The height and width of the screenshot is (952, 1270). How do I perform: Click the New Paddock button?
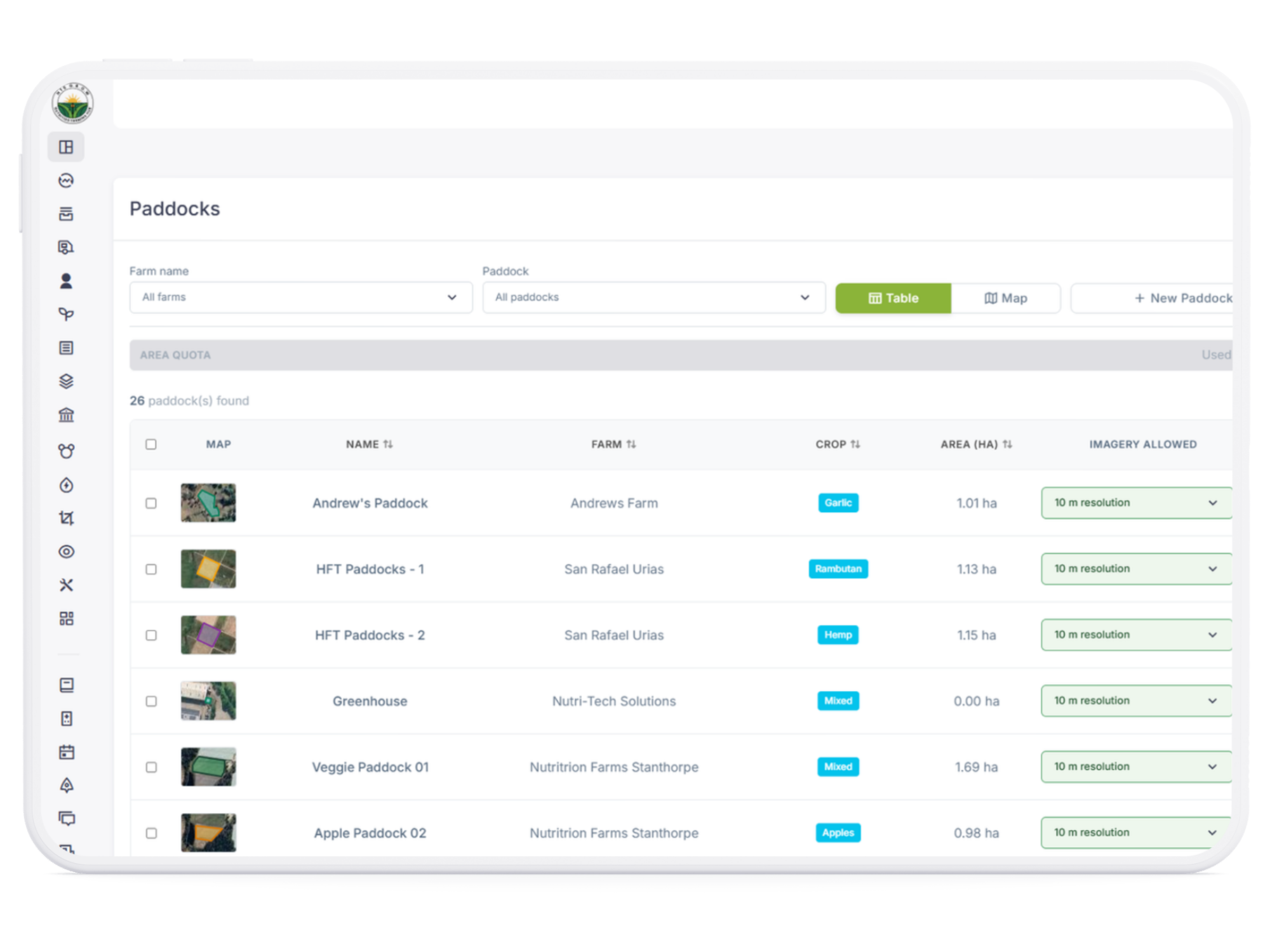pyautogui.click(x=1153, y=298)
